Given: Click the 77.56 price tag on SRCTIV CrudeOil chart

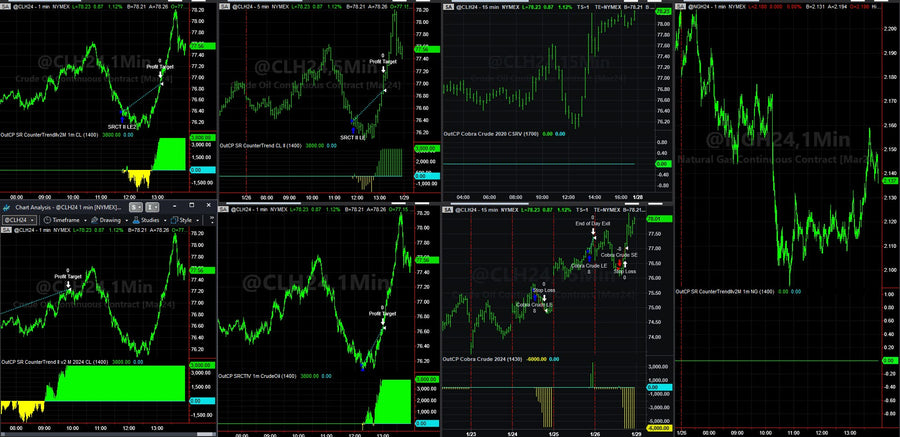Looking at the screenshot, I should [x=428, y=260].
